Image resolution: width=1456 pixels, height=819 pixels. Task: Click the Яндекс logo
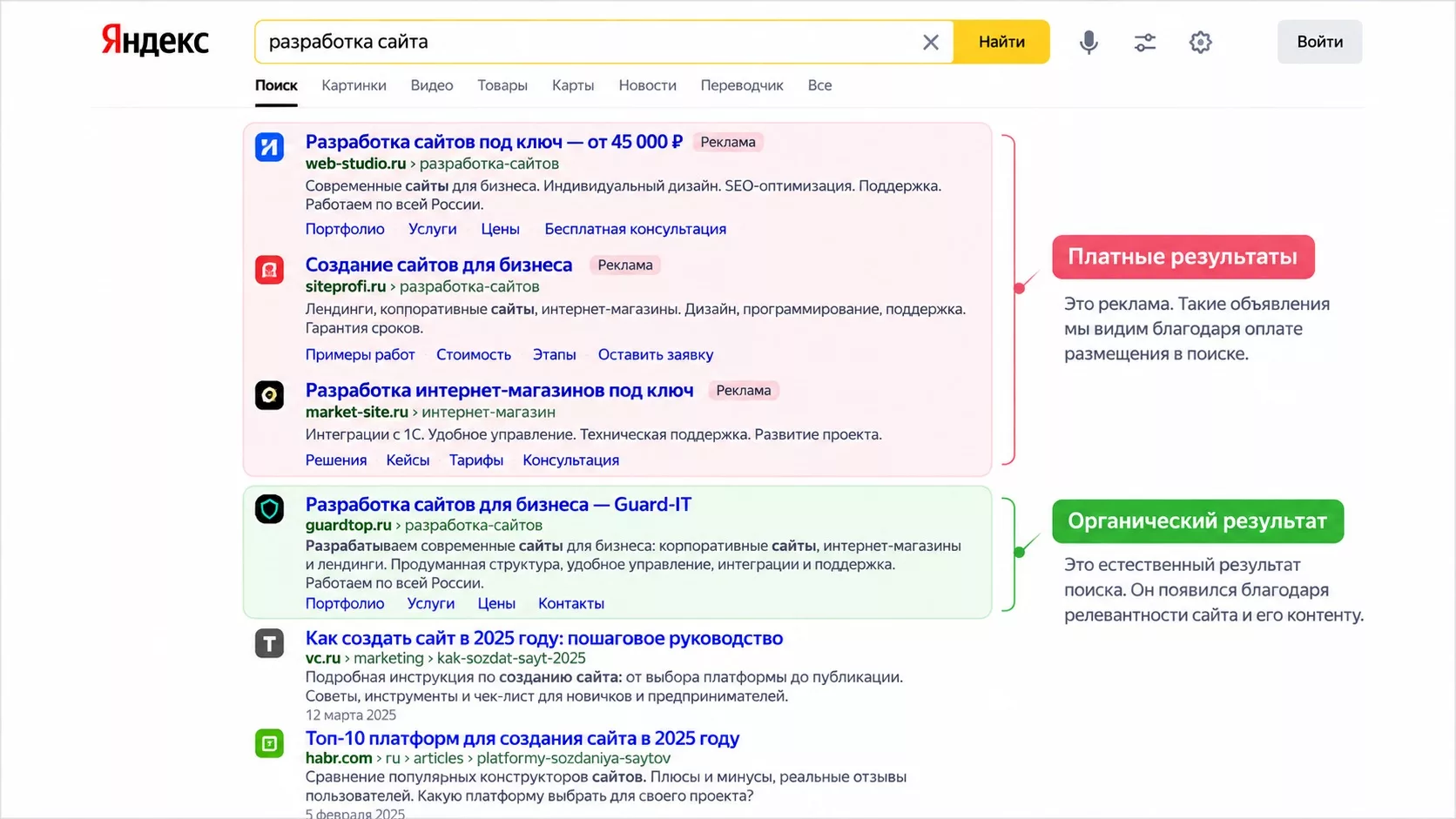tap(155, 41)
